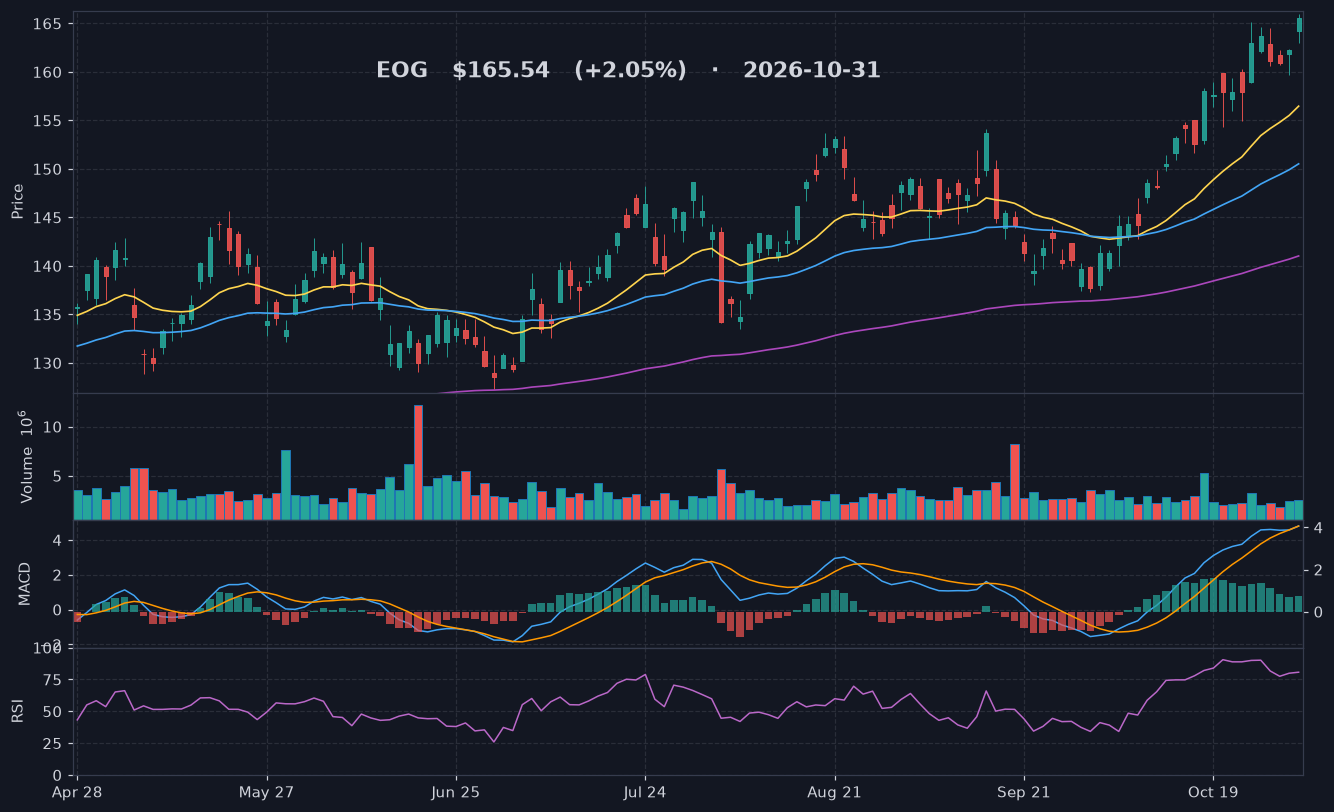Viewport: 1334px width, 812px height.
Task: Click the 100 tick on RSI axis
Action: point(46,649)
